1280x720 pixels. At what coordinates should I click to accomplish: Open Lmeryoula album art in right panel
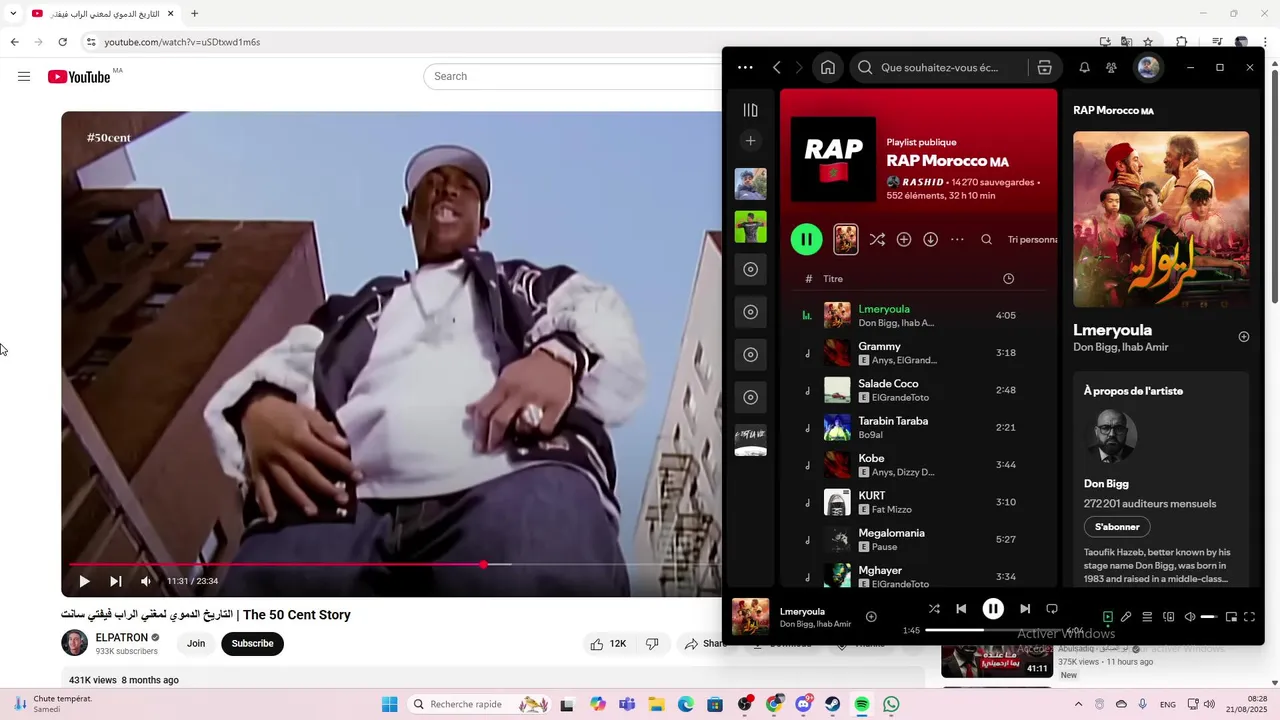pos(1161,219)
